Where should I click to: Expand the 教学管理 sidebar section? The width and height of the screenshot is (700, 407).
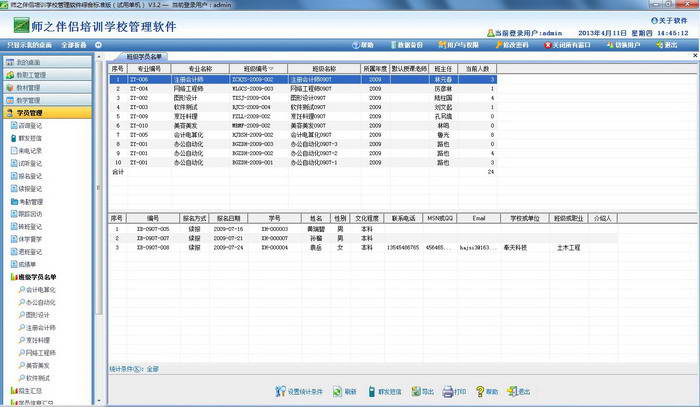pos(47,100)
